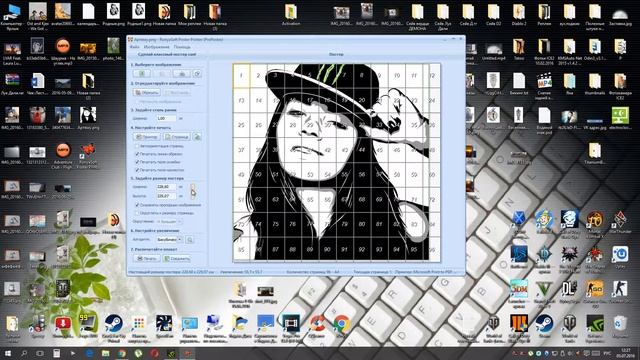Viewport: 640px width, 360px height.
Task: Select poster page cell number 25
Action: coord(241,125)
